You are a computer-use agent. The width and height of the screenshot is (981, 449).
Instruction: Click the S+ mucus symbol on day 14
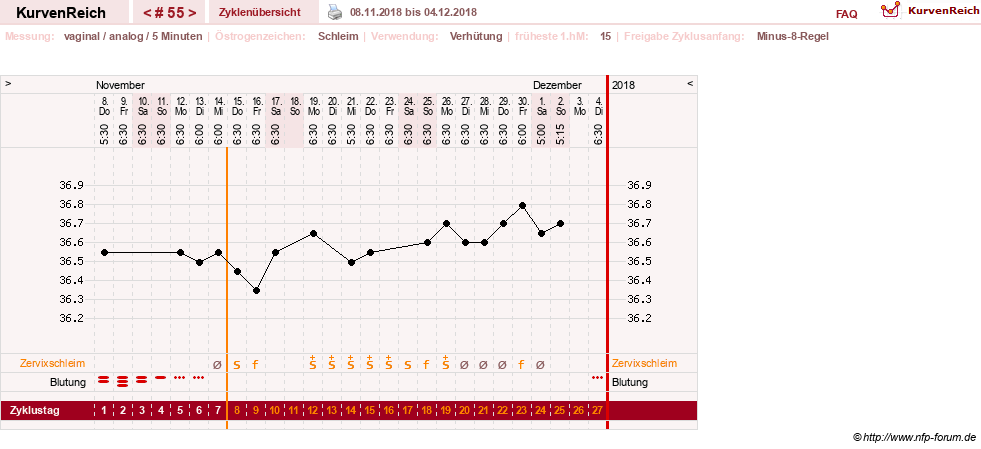[350, 363]
